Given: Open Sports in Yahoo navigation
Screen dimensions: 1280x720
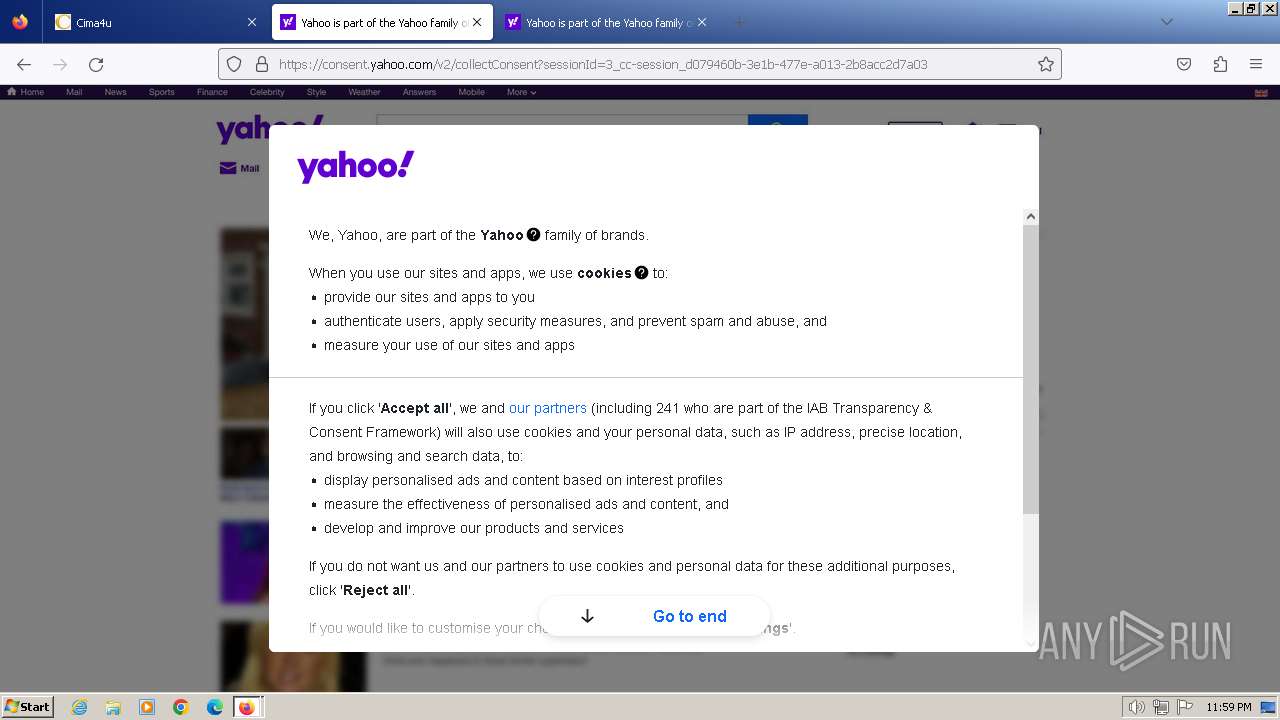Looking at the screenshot, I should (161, 92).
